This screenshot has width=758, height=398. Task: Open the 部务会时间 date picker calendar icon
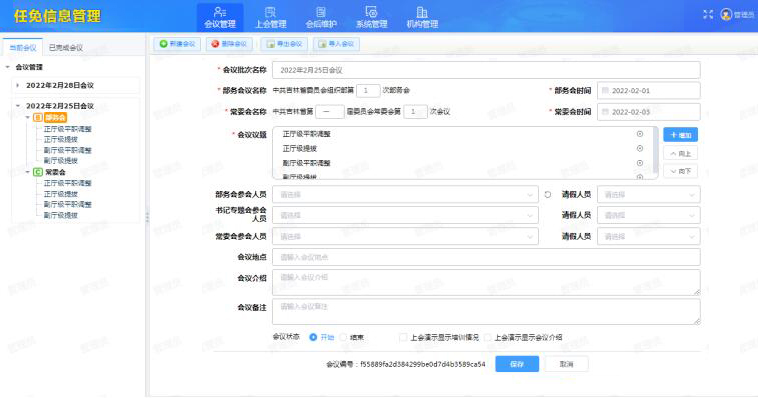pos(605,91)
